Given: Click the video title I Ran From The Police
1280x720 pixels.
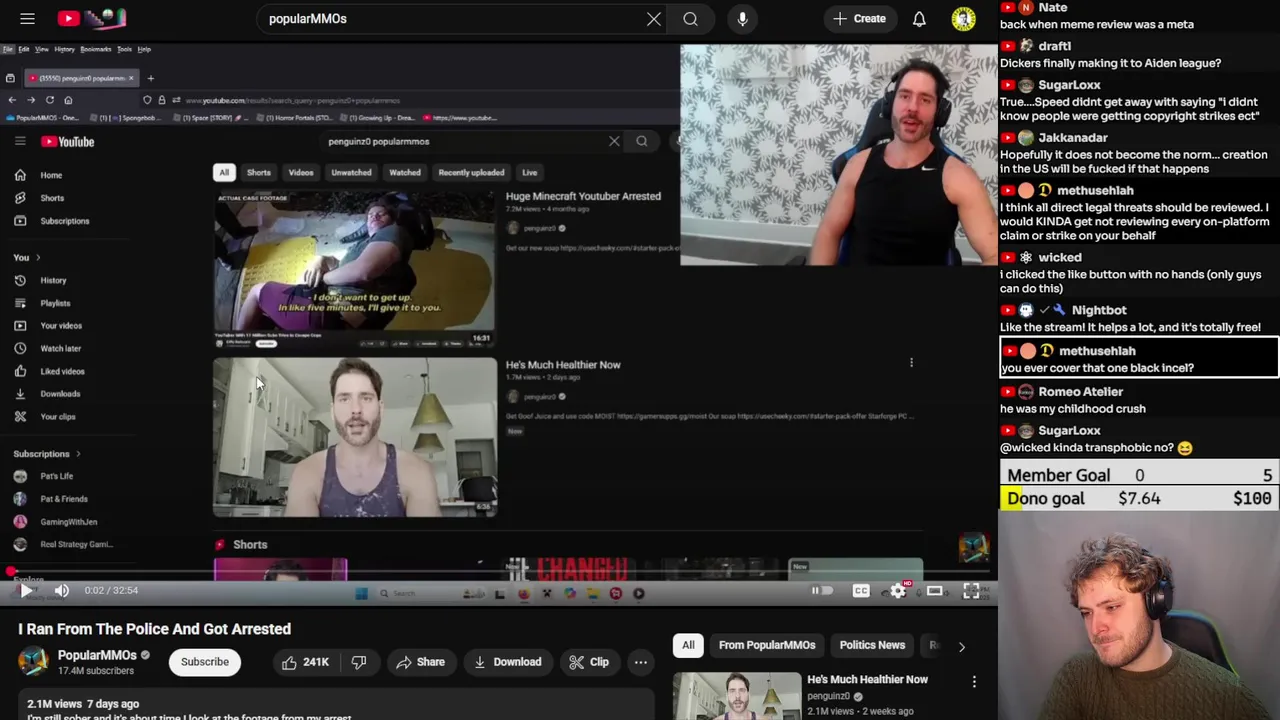Looking at the screenshot, I should (x=154, y=629).
